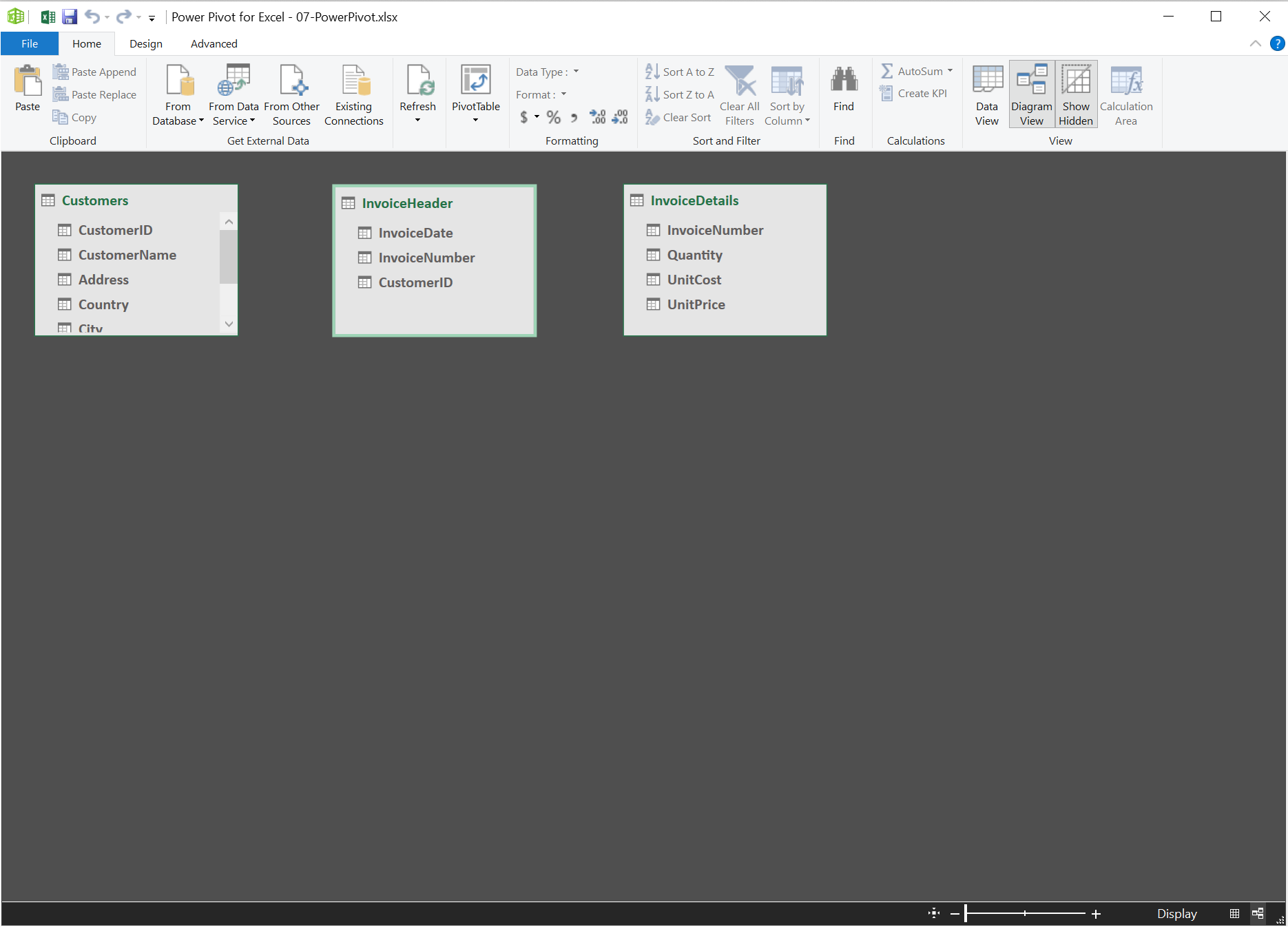Click Clear All Filters funnel icon

tap(740, 81)
